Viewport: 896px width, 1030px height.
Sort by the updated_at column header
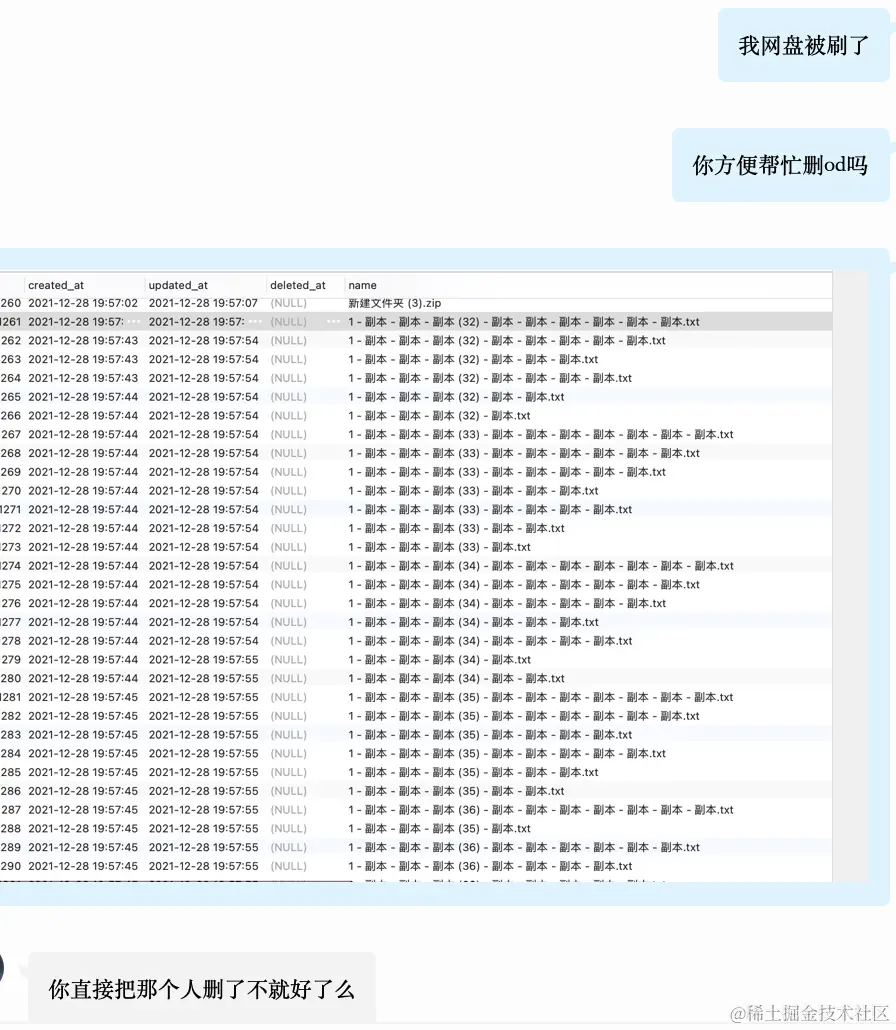pos(178,285)
